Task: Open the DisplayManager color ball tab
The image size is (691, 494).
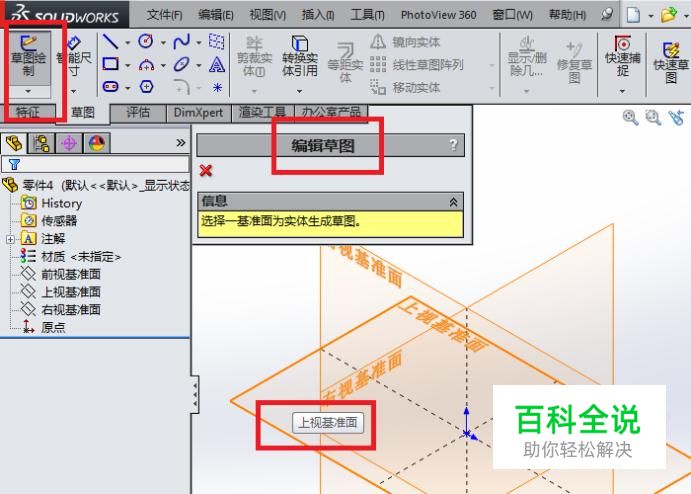Action: tap(97, 143)
